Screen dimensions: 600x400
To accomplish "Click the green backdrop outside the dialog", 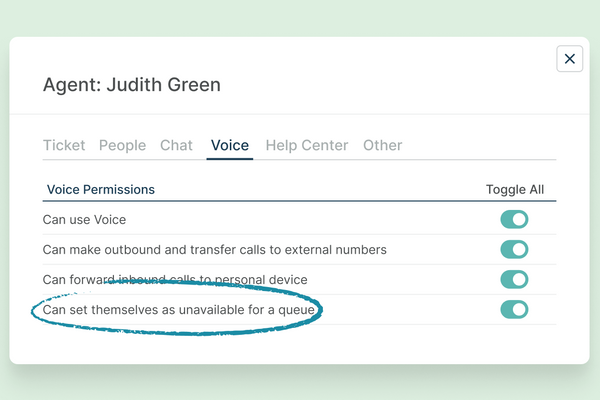I will tap(300, 383).
